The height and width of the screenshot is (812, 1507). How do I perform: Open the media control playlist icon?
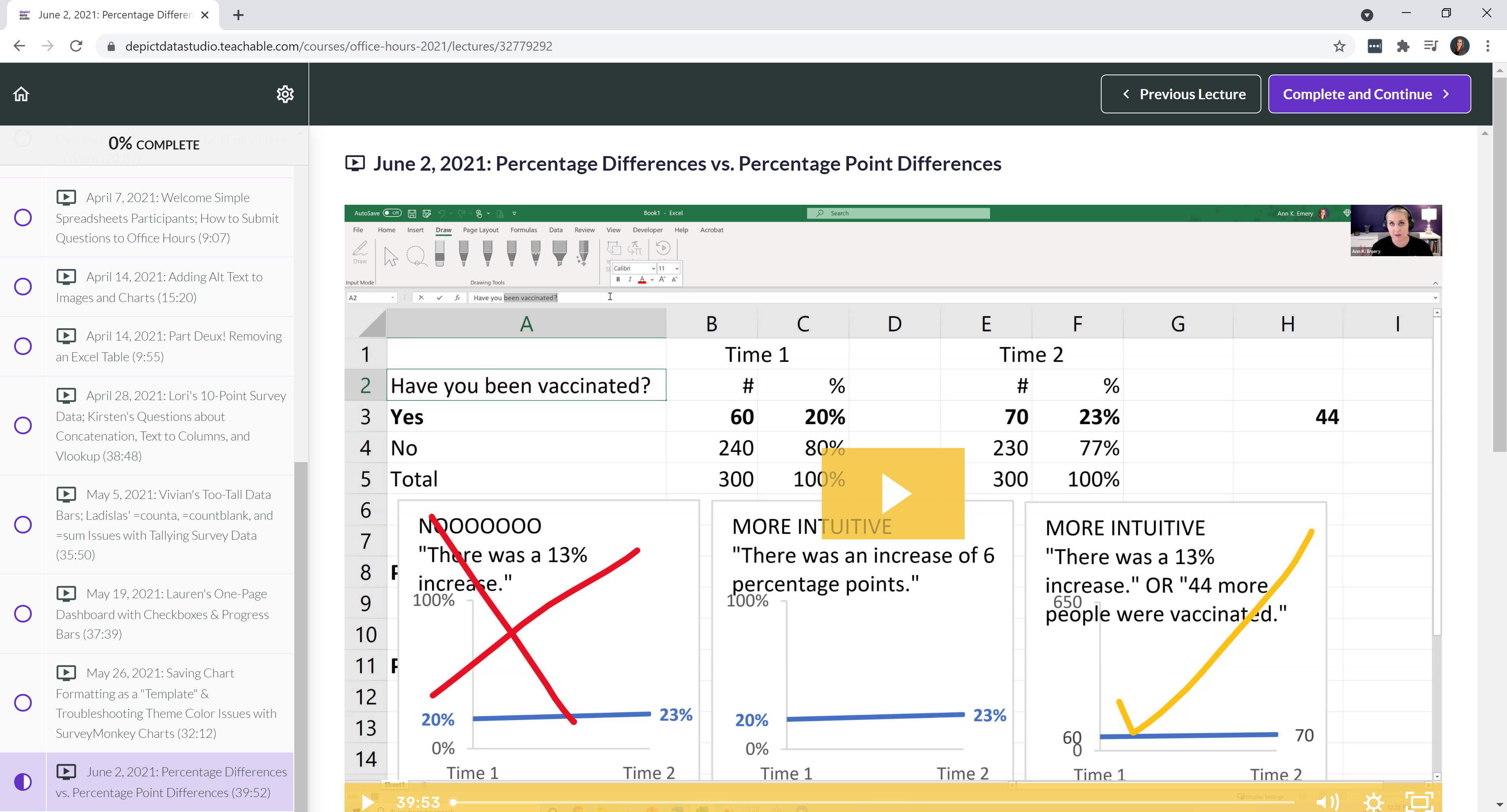(1431, 46)
